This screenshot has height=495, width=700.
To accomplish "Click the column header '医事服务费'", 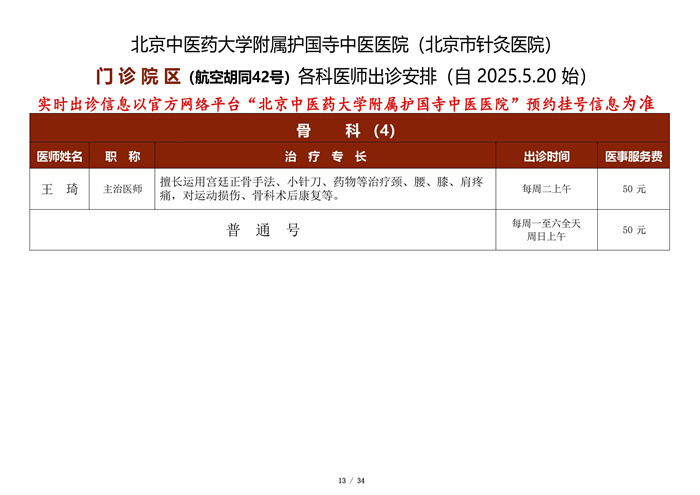I will tap(633, 157).
